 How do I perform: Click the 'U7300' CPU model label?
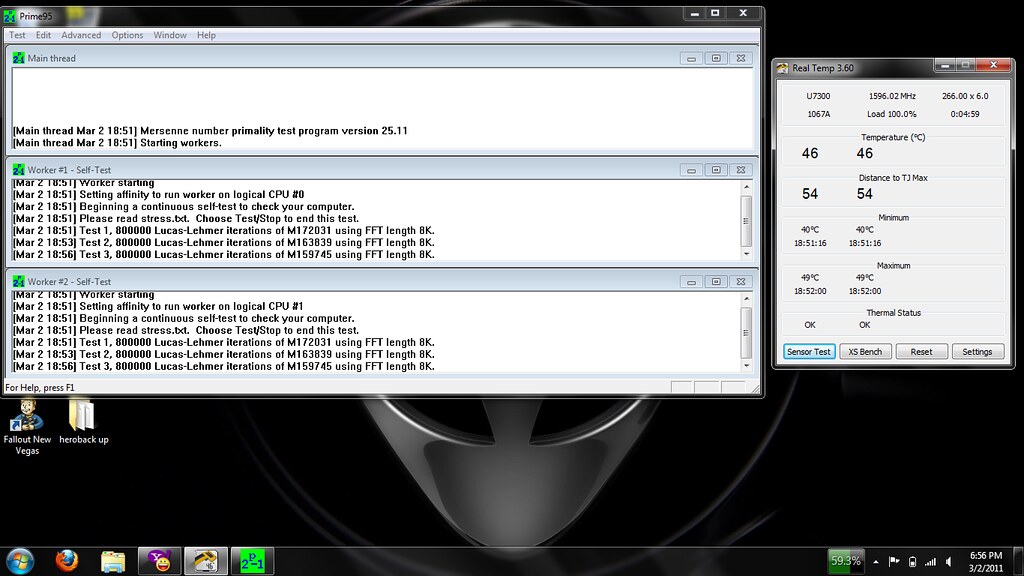[818, 96]
